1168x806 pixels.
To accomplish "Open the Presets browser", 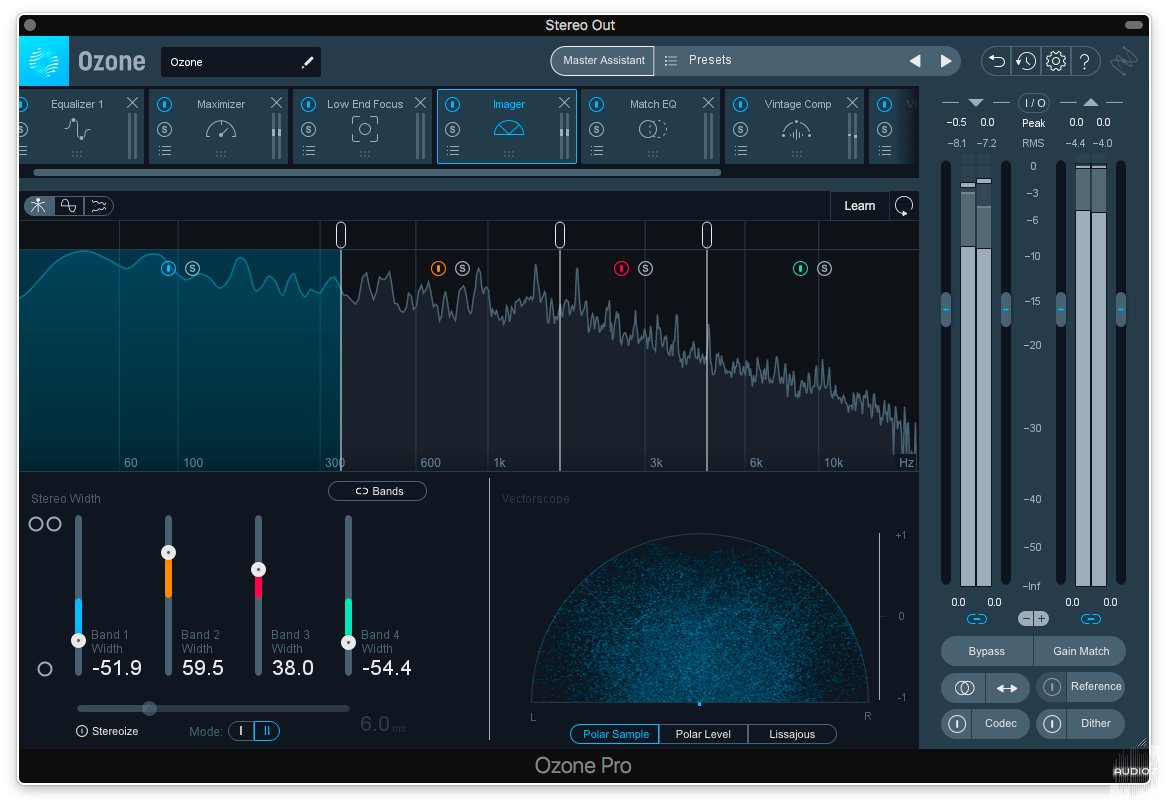I will coord(710,60).
